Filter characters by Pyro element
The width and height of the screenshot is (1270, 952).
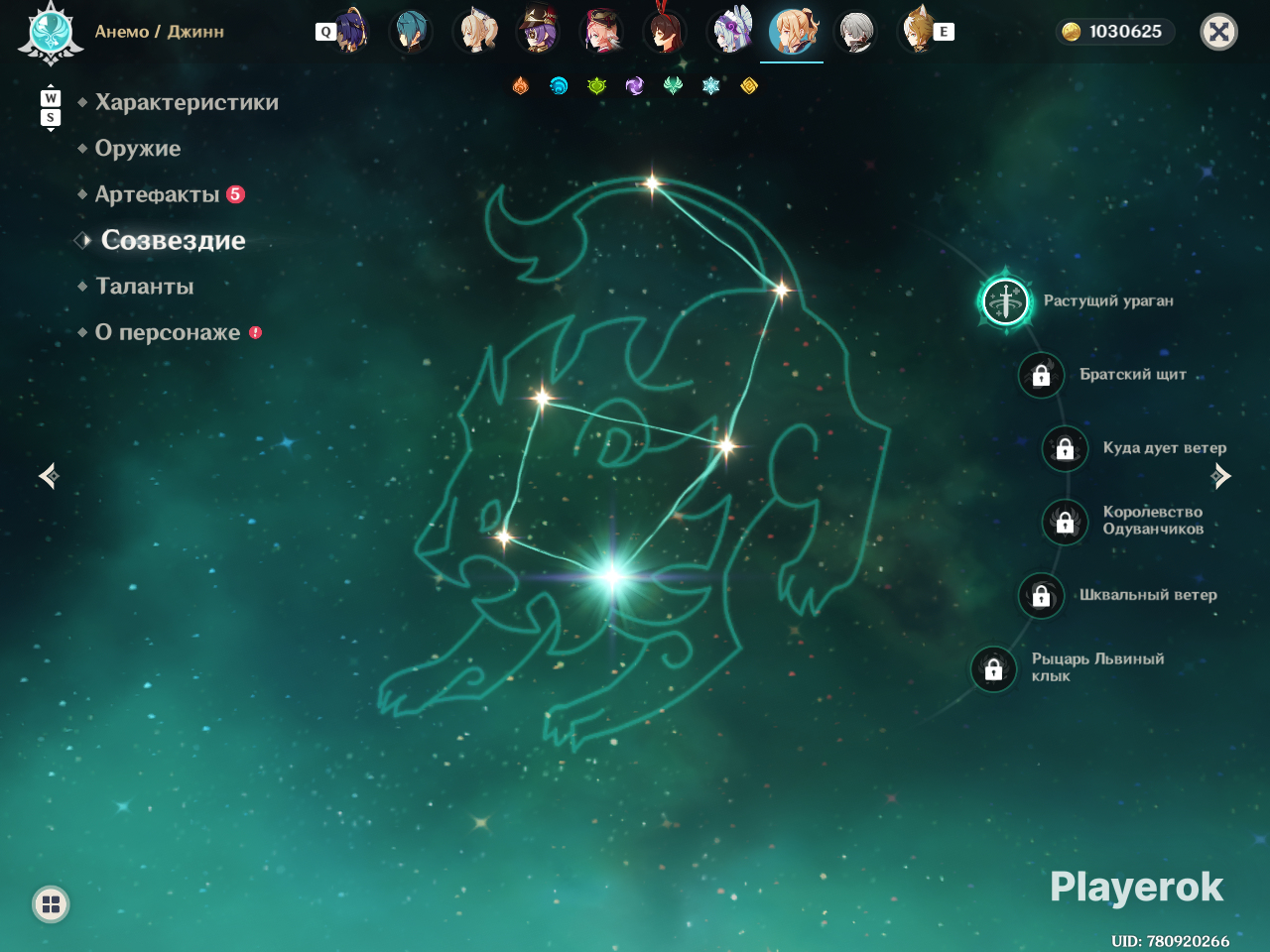(x=521, y=86)
